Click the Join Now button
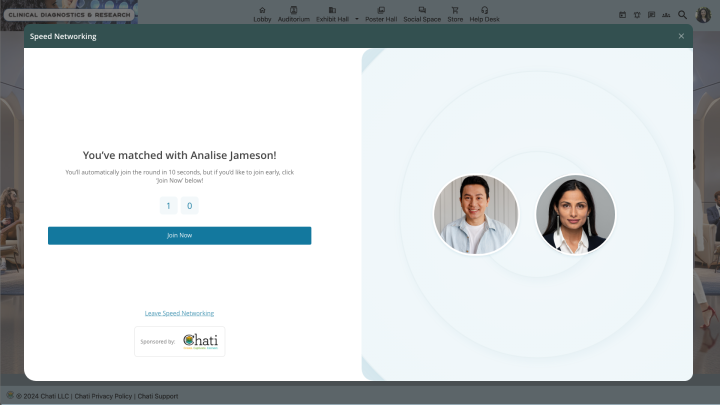This screenshot has height=405, width=720. tap(180, 236)
